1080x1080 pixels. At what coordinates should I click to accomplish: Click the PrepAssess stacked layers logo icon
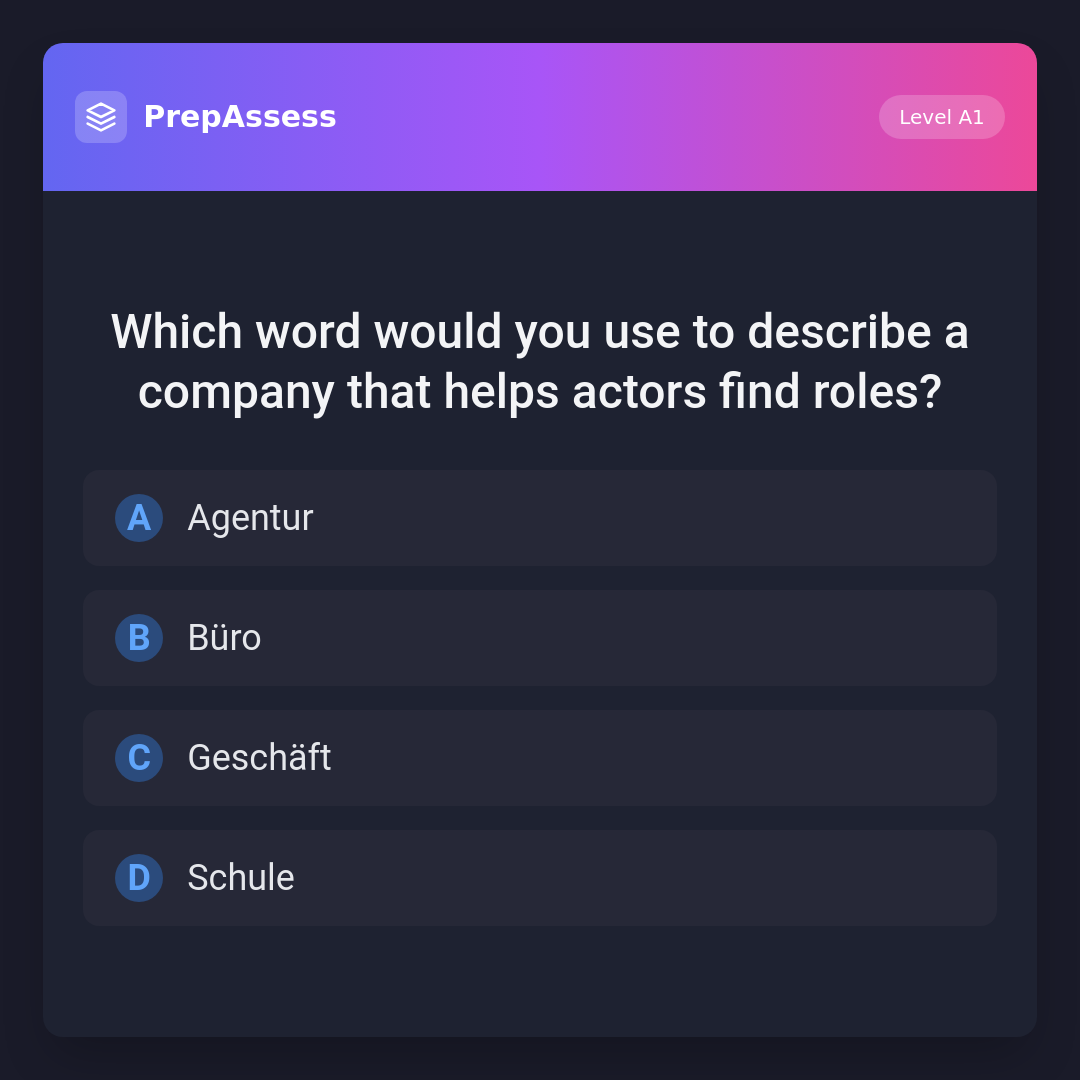(101, 117)
